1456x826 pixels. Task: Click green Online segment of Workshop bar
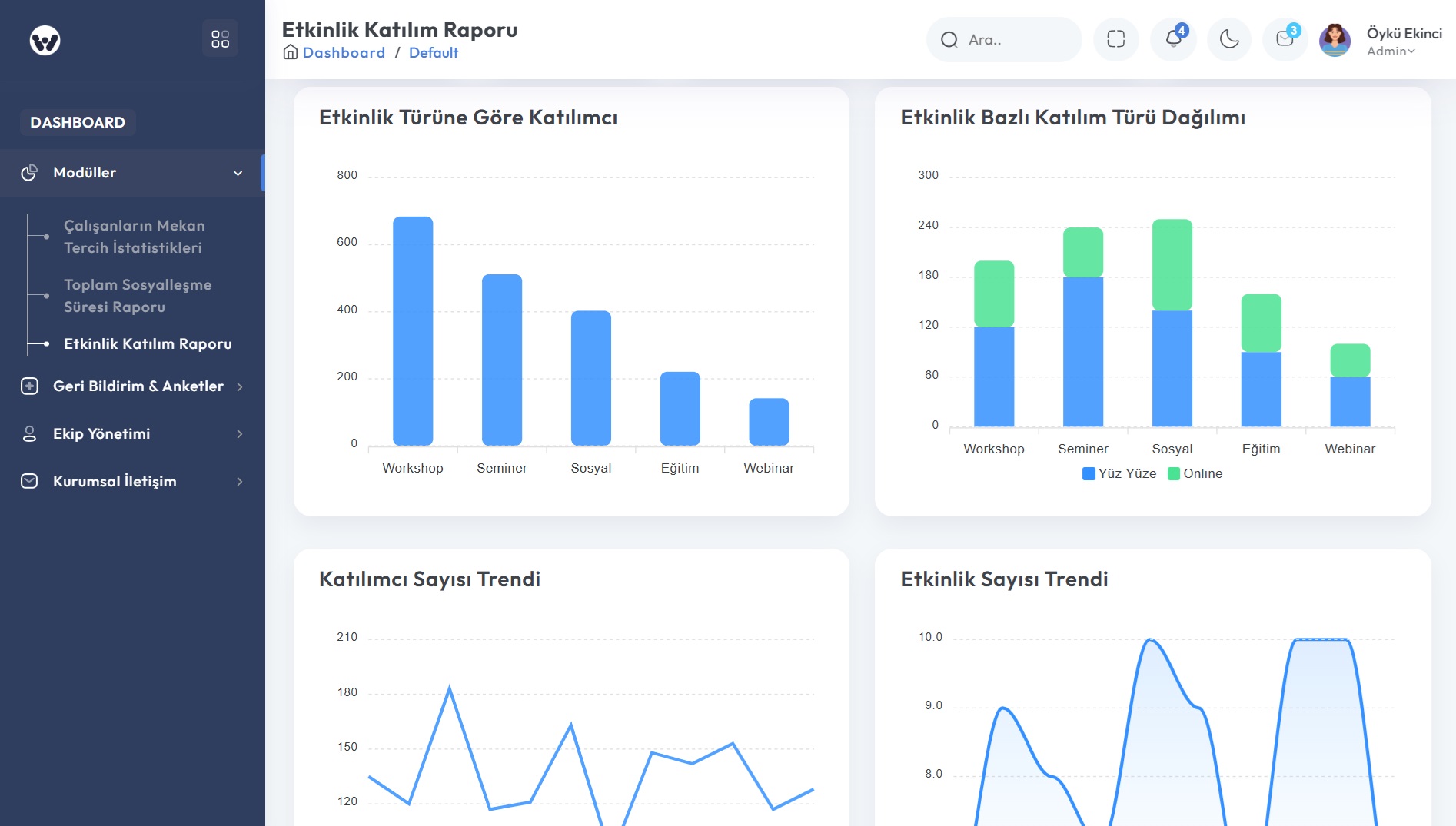(x=994, y=294)
